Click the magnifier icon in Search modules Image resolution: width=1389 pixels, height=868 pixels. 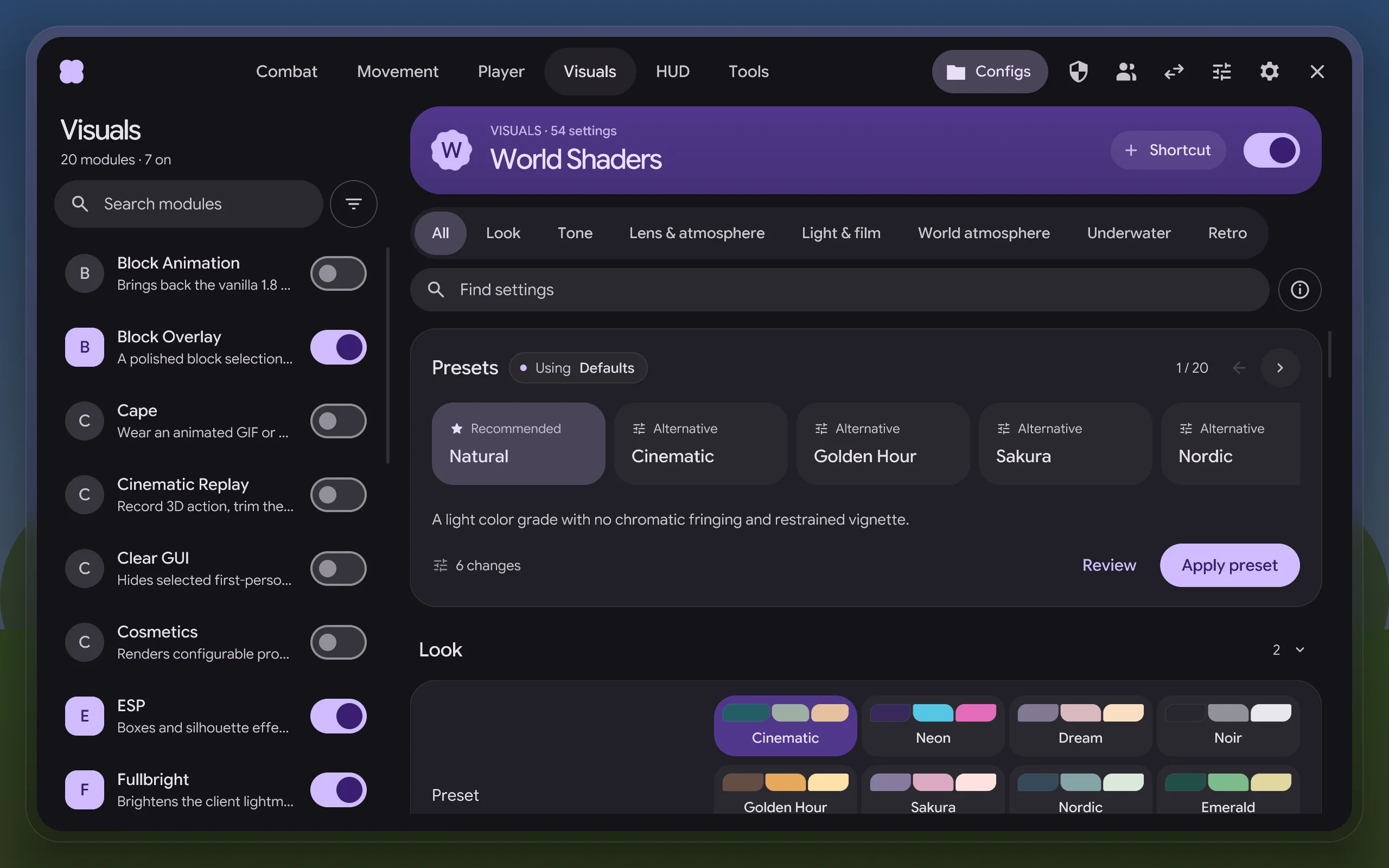click(80, 204)
